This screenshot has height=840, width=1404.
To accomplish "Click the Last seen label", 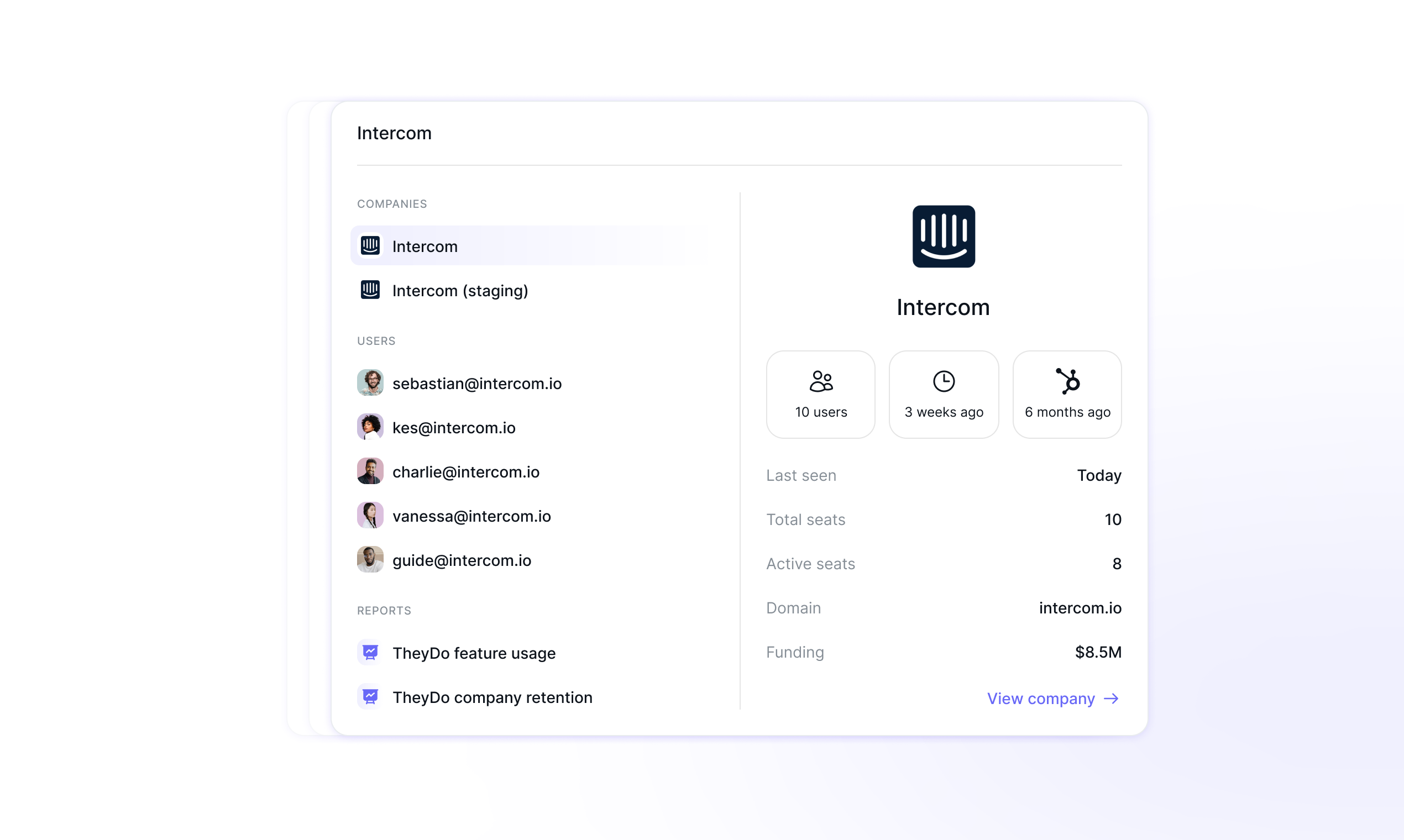I will [x=801, y=475].
